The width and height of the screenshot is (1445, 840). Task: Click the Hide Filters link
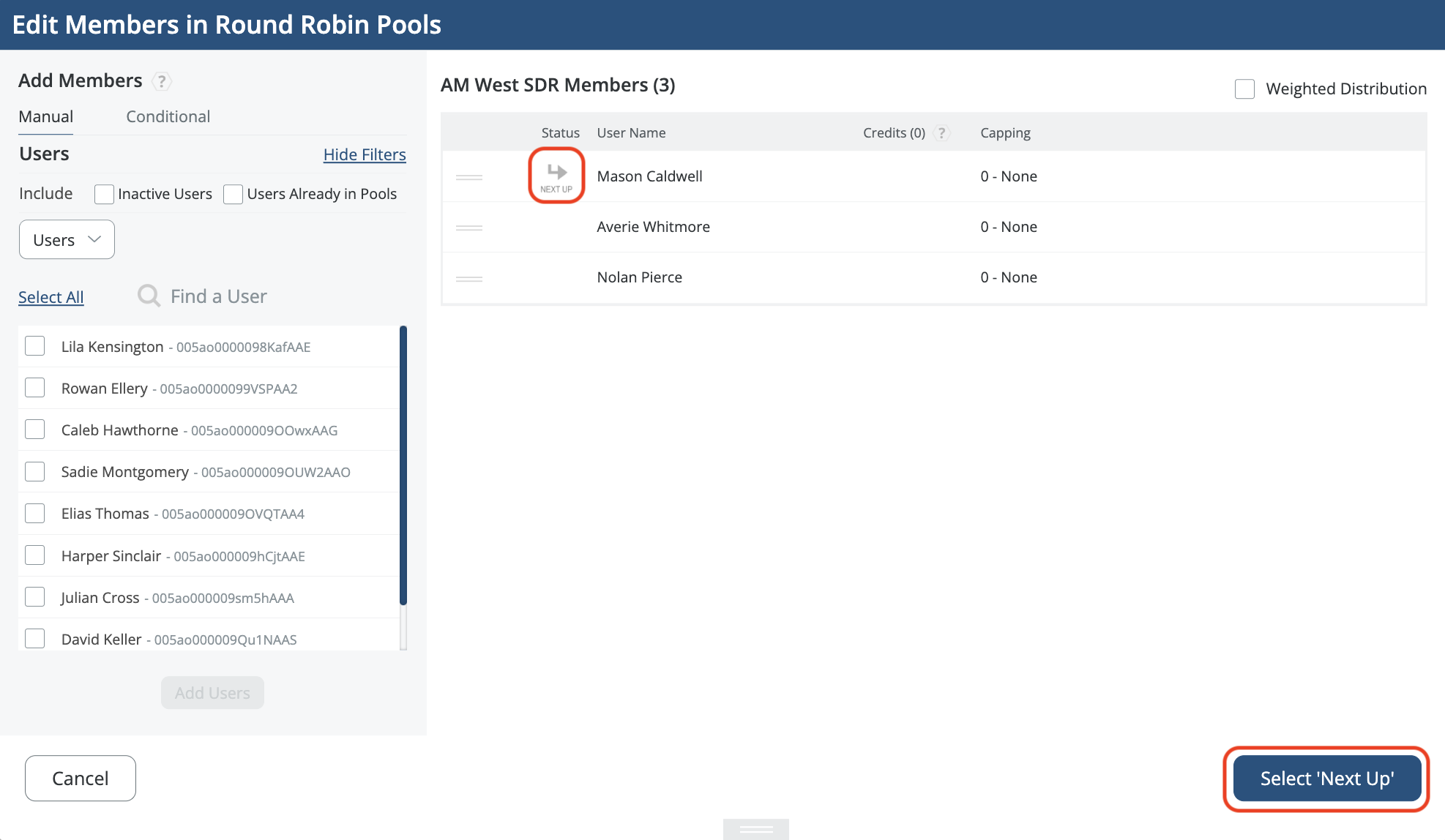click(365, 154)
